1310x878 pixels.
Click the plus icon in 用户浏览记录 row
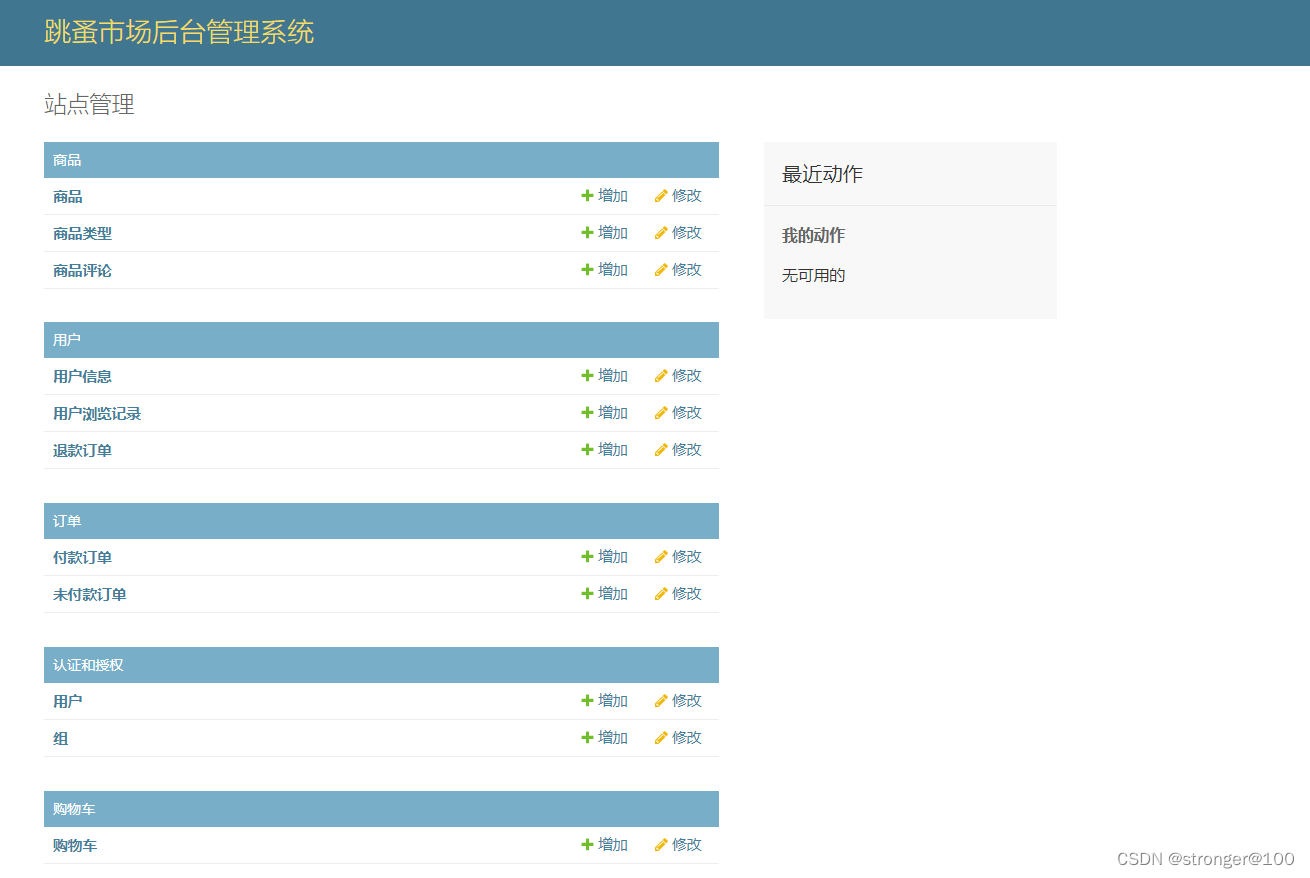click(587, 413)
